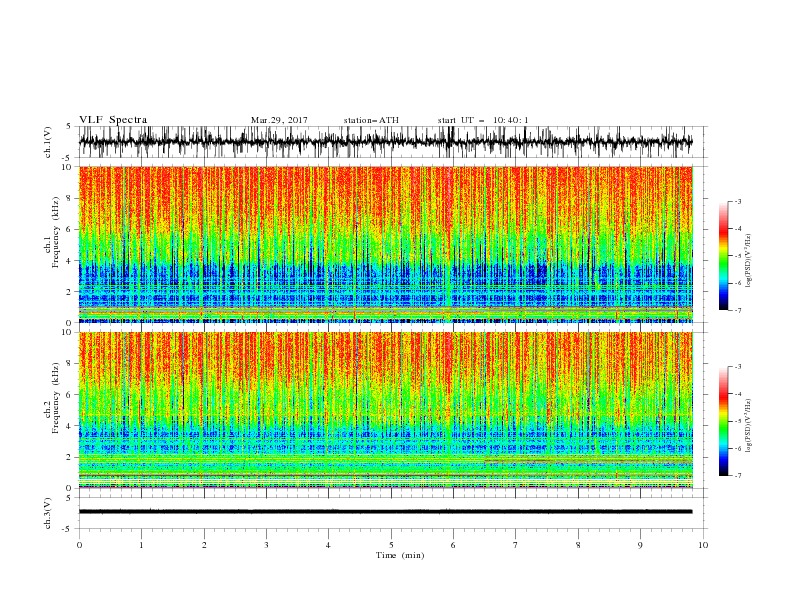The width and height of the screenshot is (792, 612).
Task: Click the time axis tick label "5"
Action: pyautogui.click(x=391, y=545)
